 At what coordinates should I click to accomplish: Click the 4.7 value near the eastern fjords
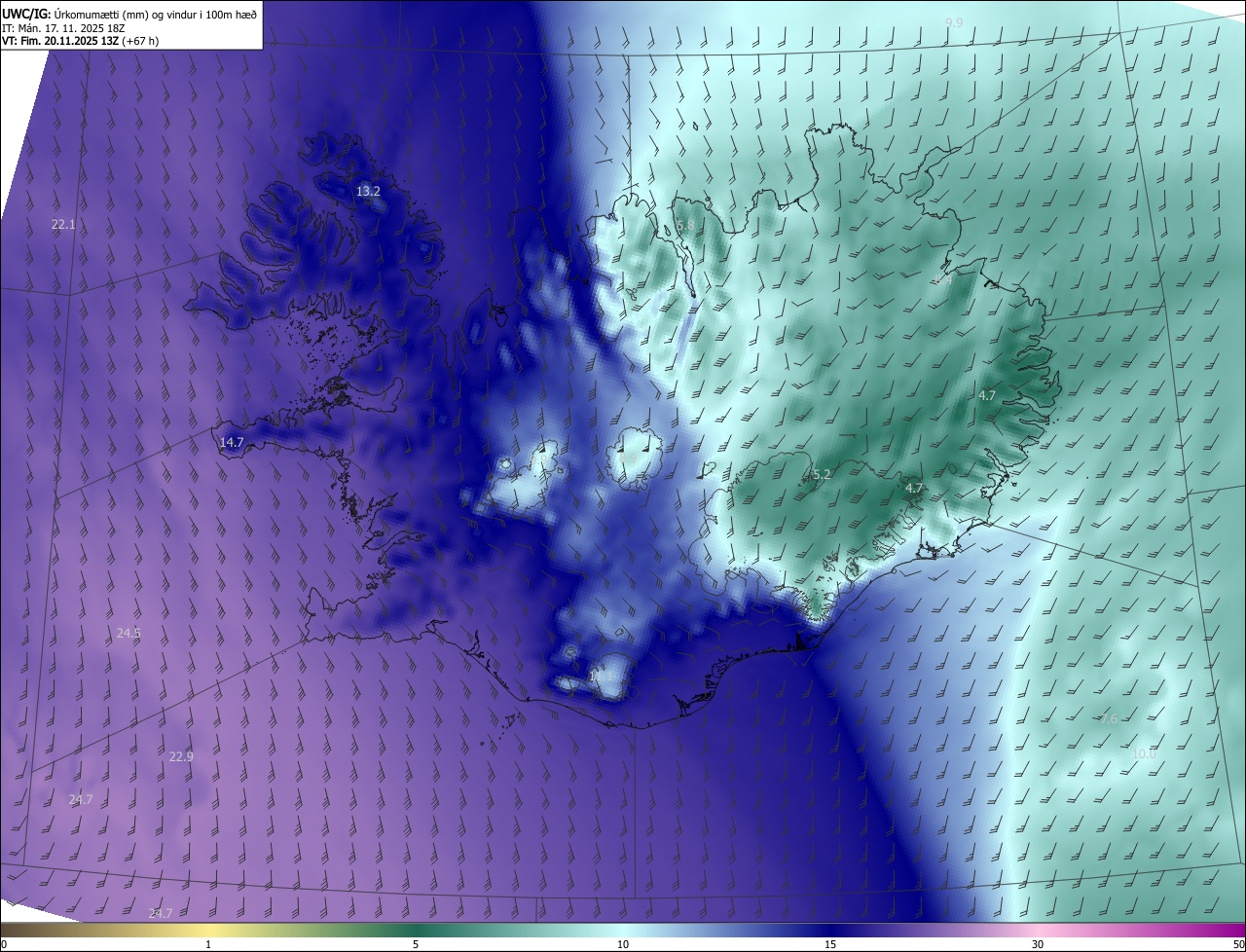987,396
